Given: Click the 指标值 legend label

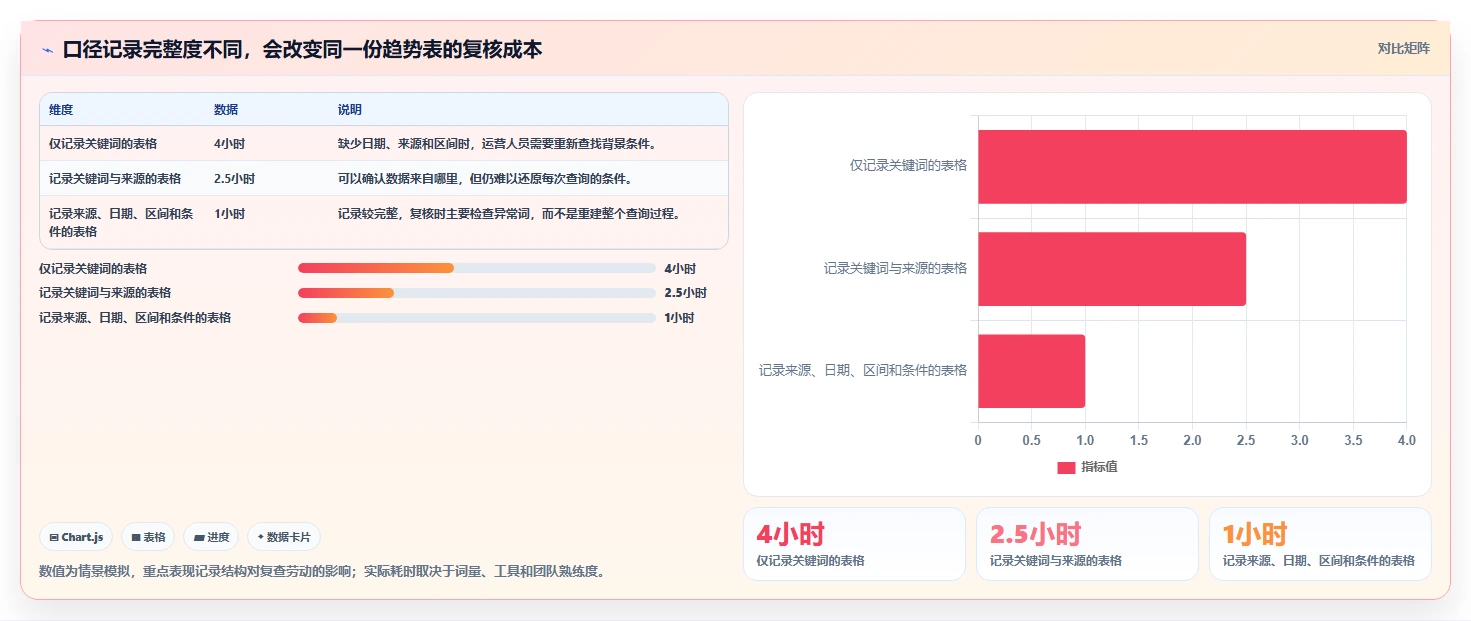Looking at the screenshot, I should pyautogui.click(x=1099, y=468).
